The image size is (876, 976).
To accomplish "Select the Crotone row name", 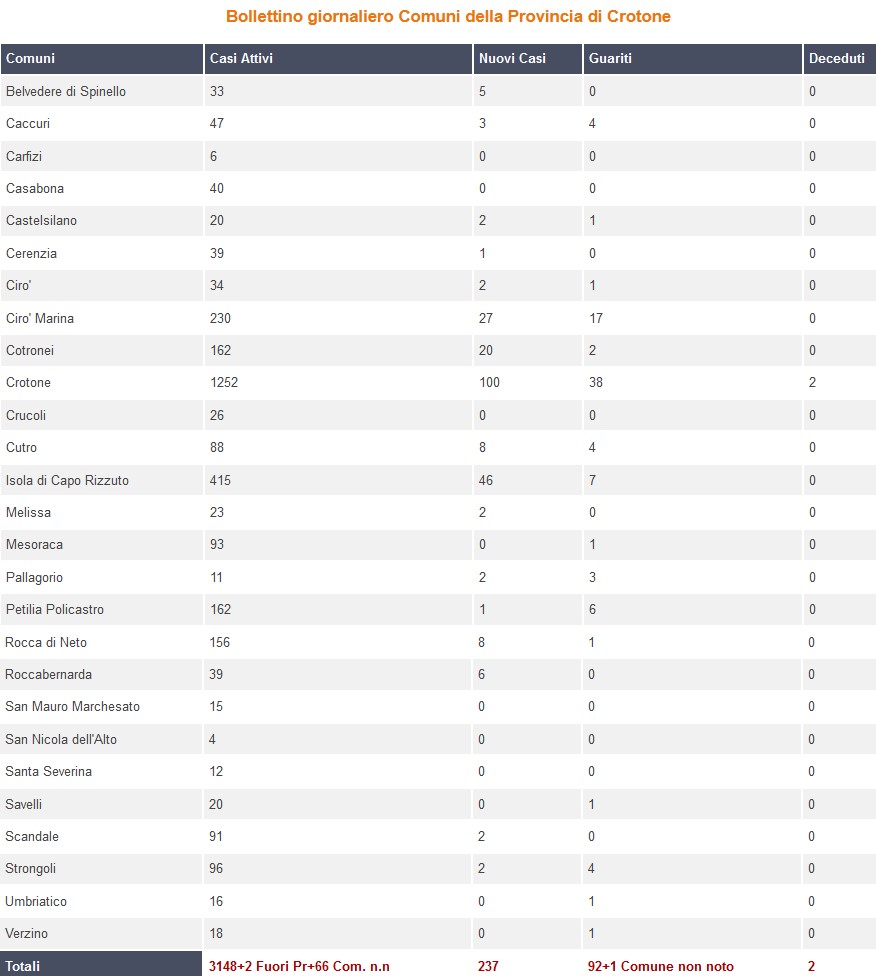I will tap(28, 383).
